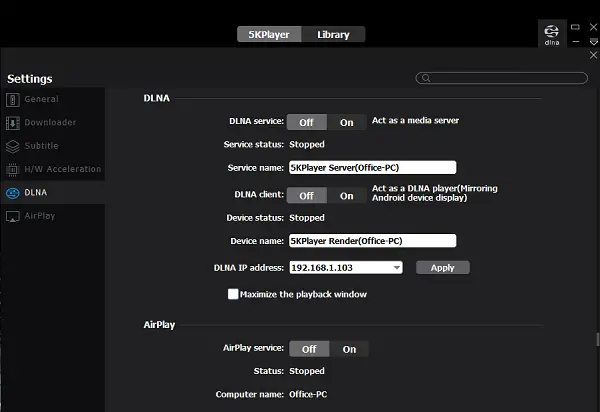Click the Device name input field

(x=372, y=241)
